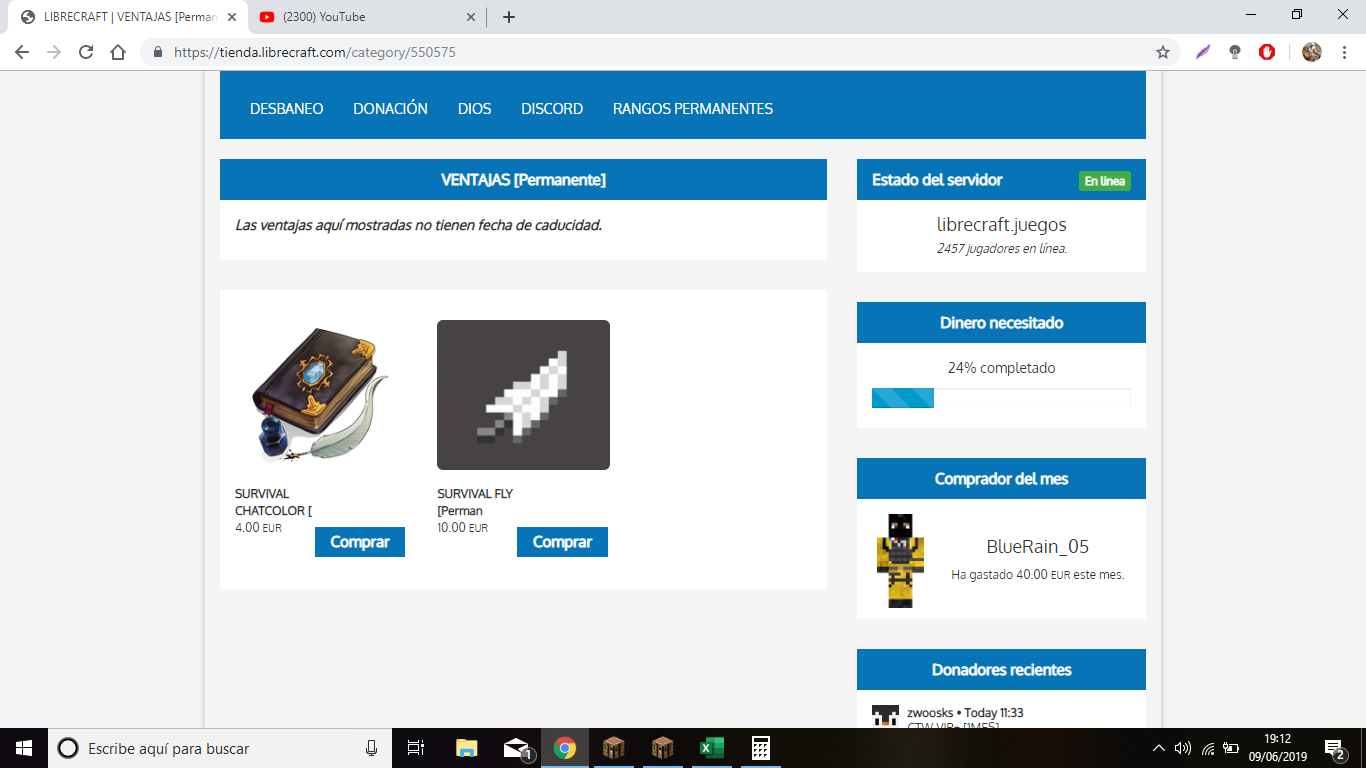Open the DESBANEO category
The image size is (1366, 768).
click(x=287, y=109)
